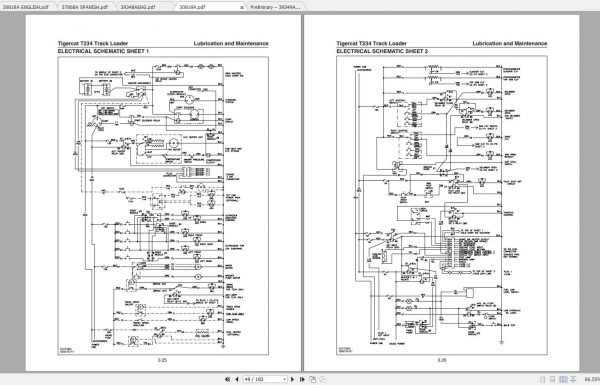Switch to continuous facing view
The height and width of the screenshot is (385, 600).
click(573, 380)
